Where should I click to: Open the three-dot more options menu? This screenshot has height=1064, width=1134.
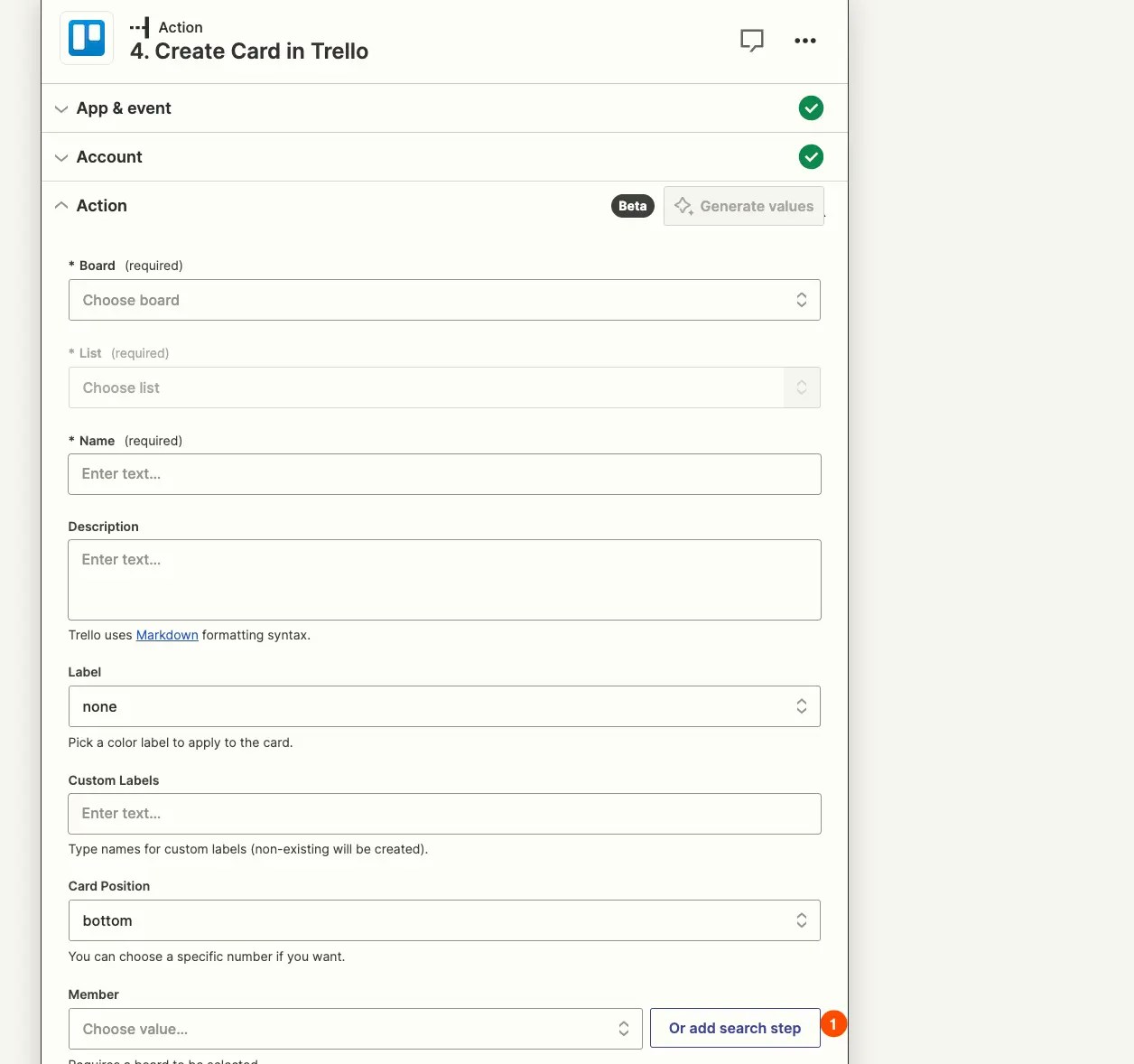tap(805, 41)
